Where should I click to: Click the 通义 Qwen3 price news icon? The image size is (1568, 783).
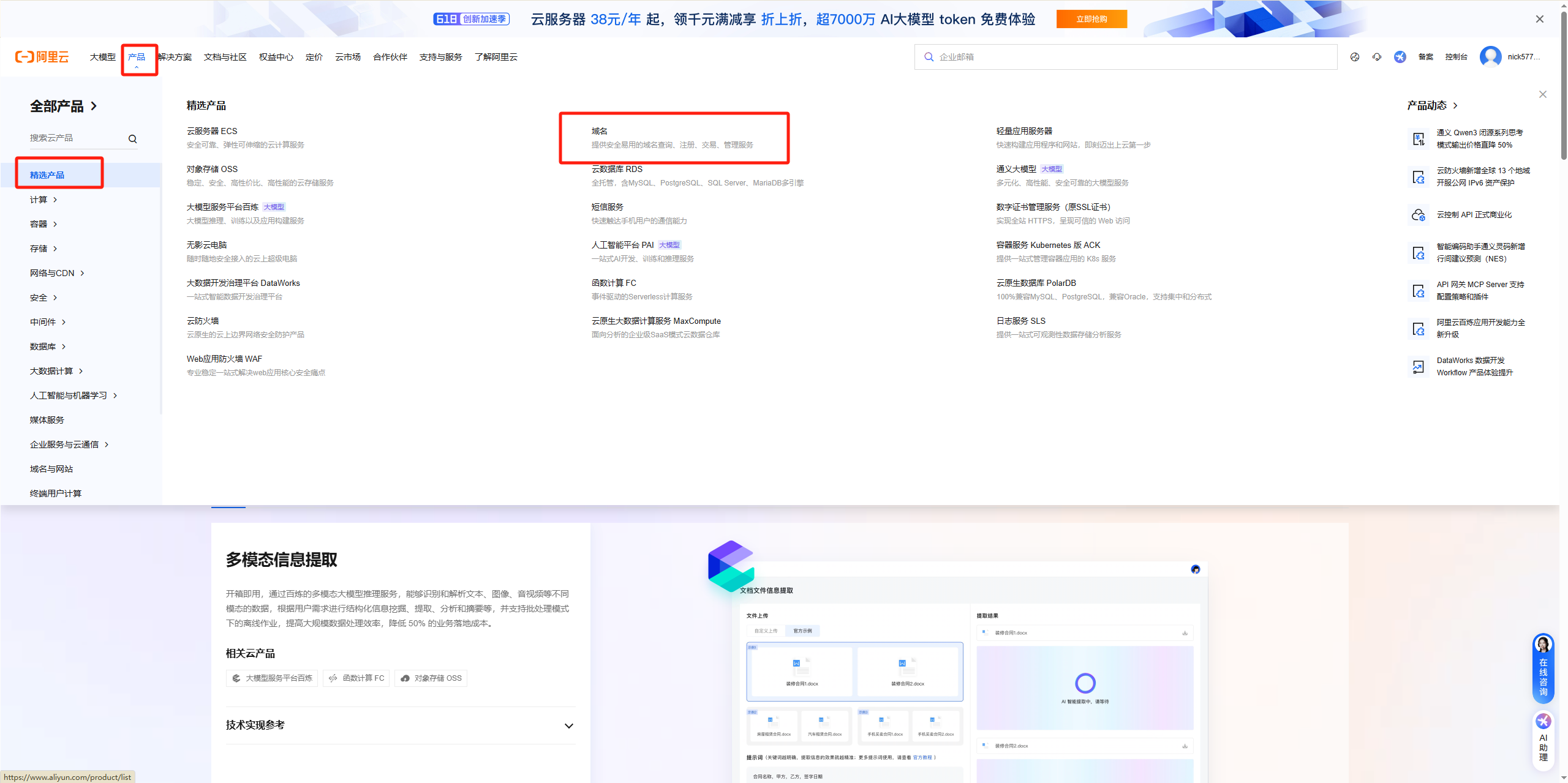pyautogui.click(x=1419, y=138)
